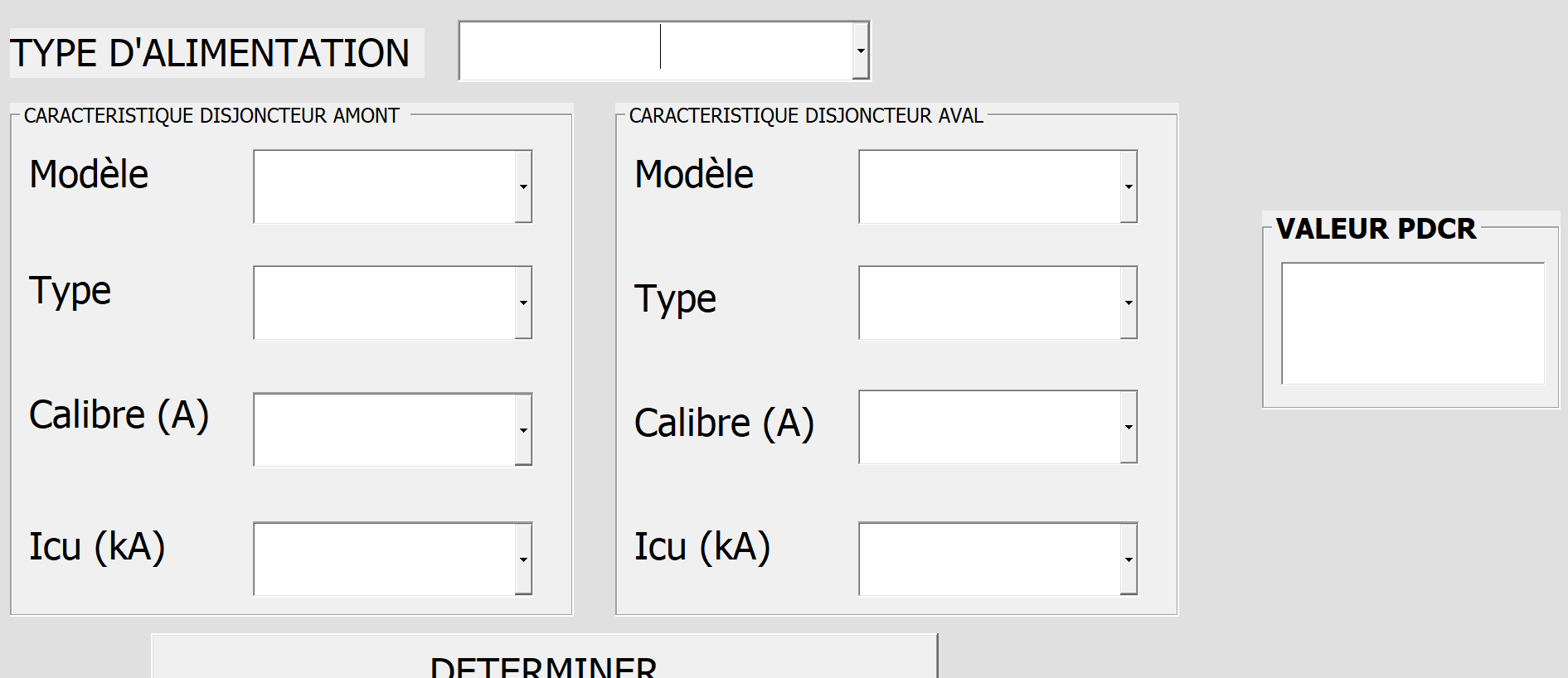This screenshot has height=678, width=1568.
Task: Open the TYPE D'ALIMENTATION dropdown arrow
Action: point(861,51)
